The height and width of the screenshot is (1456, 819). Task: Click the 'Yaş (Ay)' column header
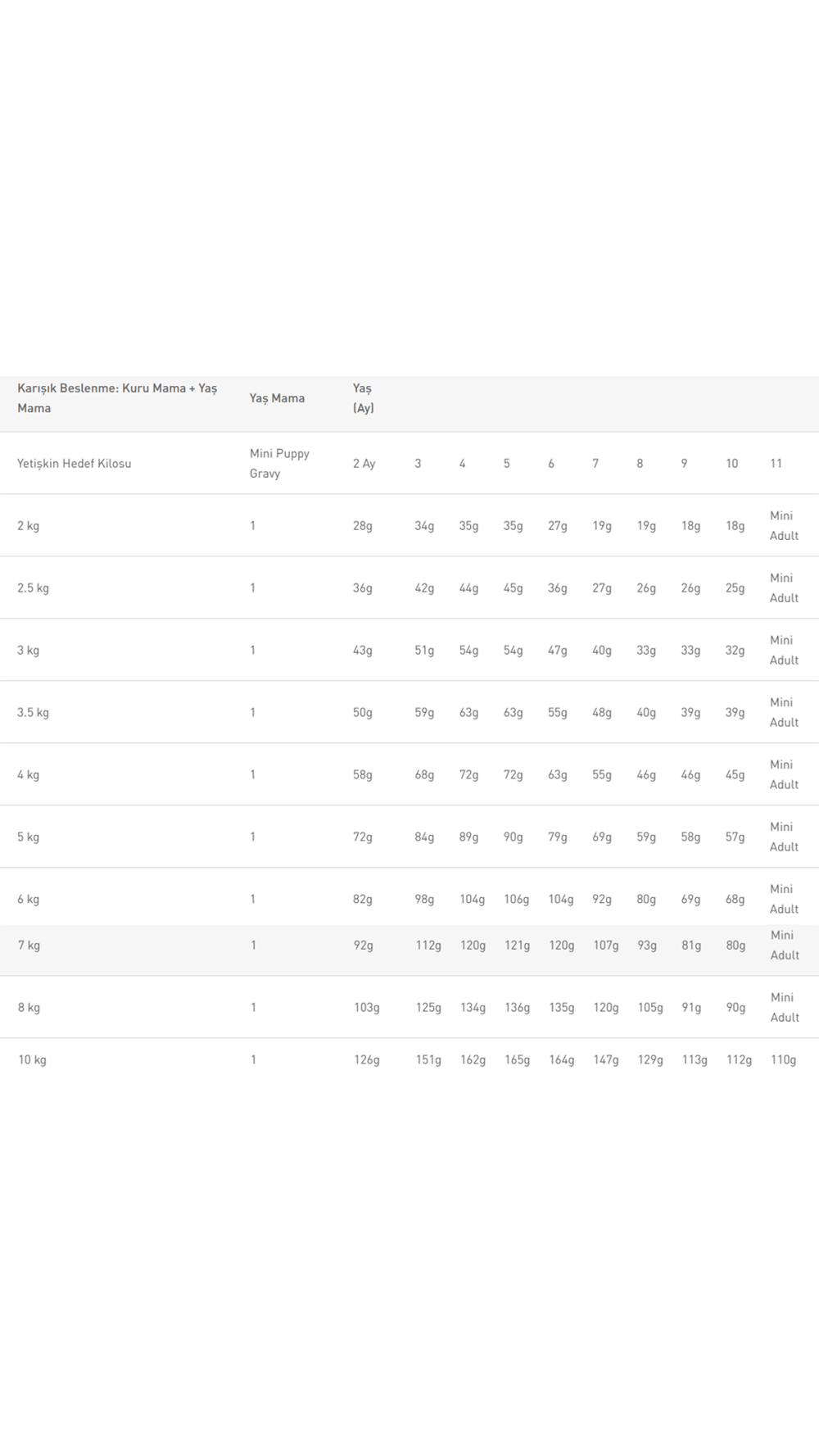[x=363, y=398]
